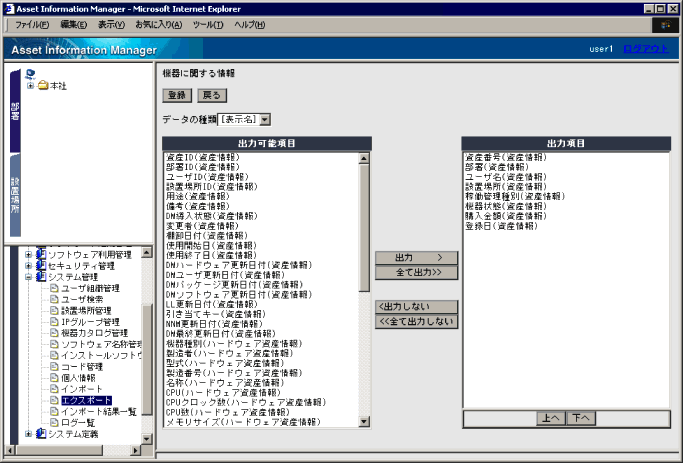Click the ユーザ組織管理 page icon
Image resolution: width=683 pixels, height=463 pixels.
coord(54,288)
